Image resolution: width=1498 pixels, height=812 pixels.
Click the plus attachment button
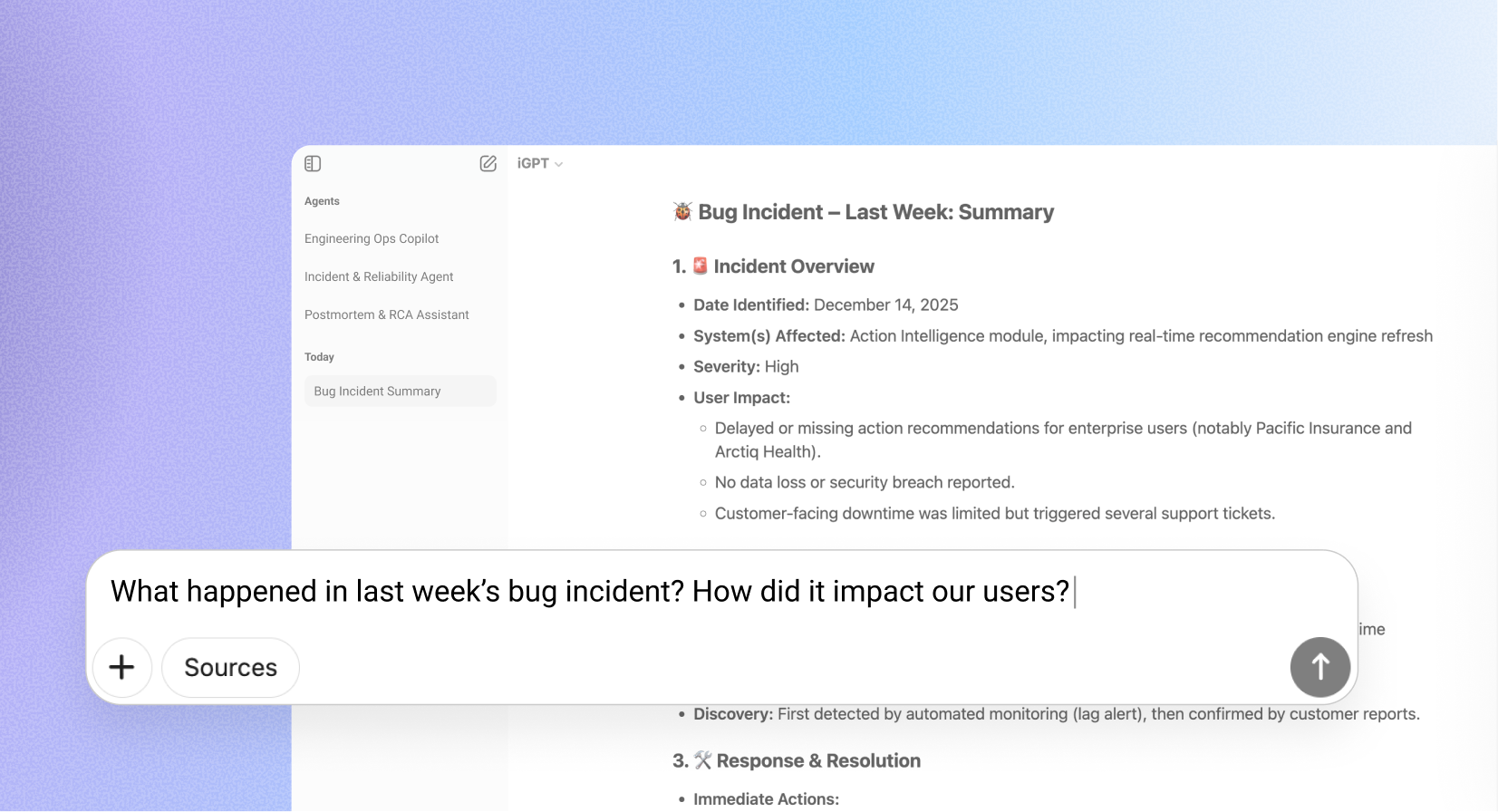[x=121, y=668]
